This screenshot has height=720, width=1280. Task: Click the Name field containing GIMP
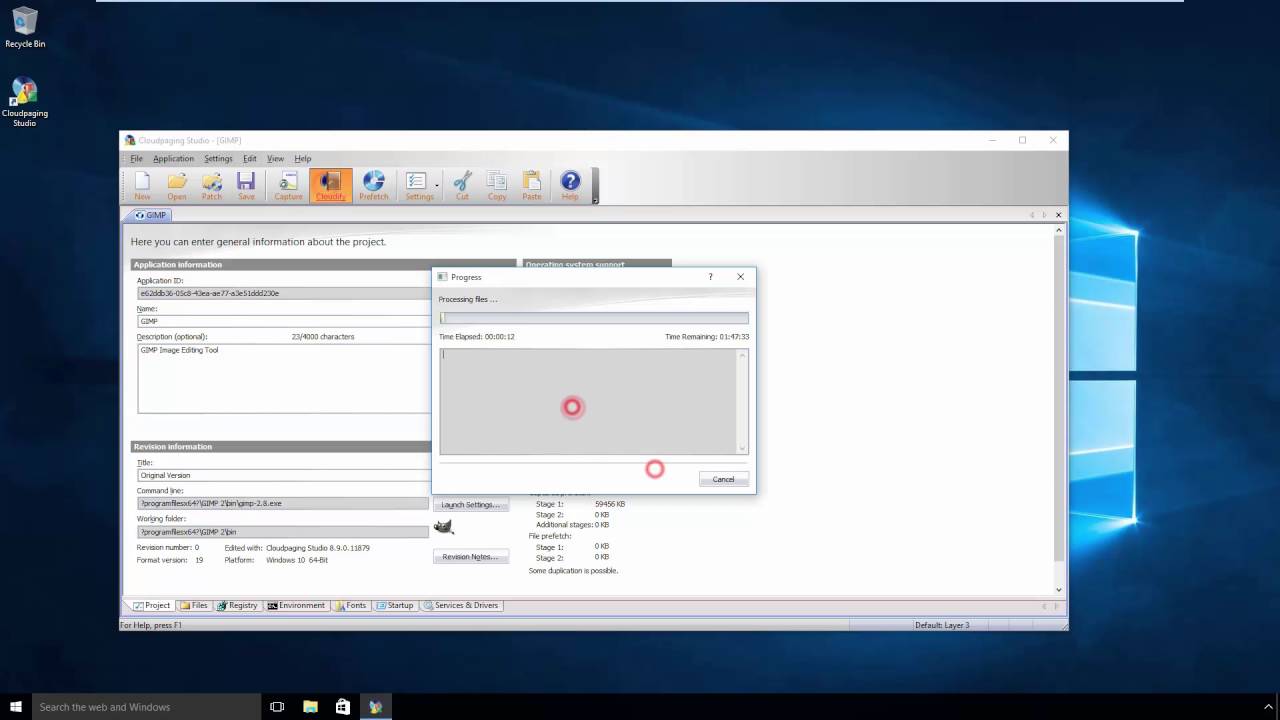[x=283, y=321]
